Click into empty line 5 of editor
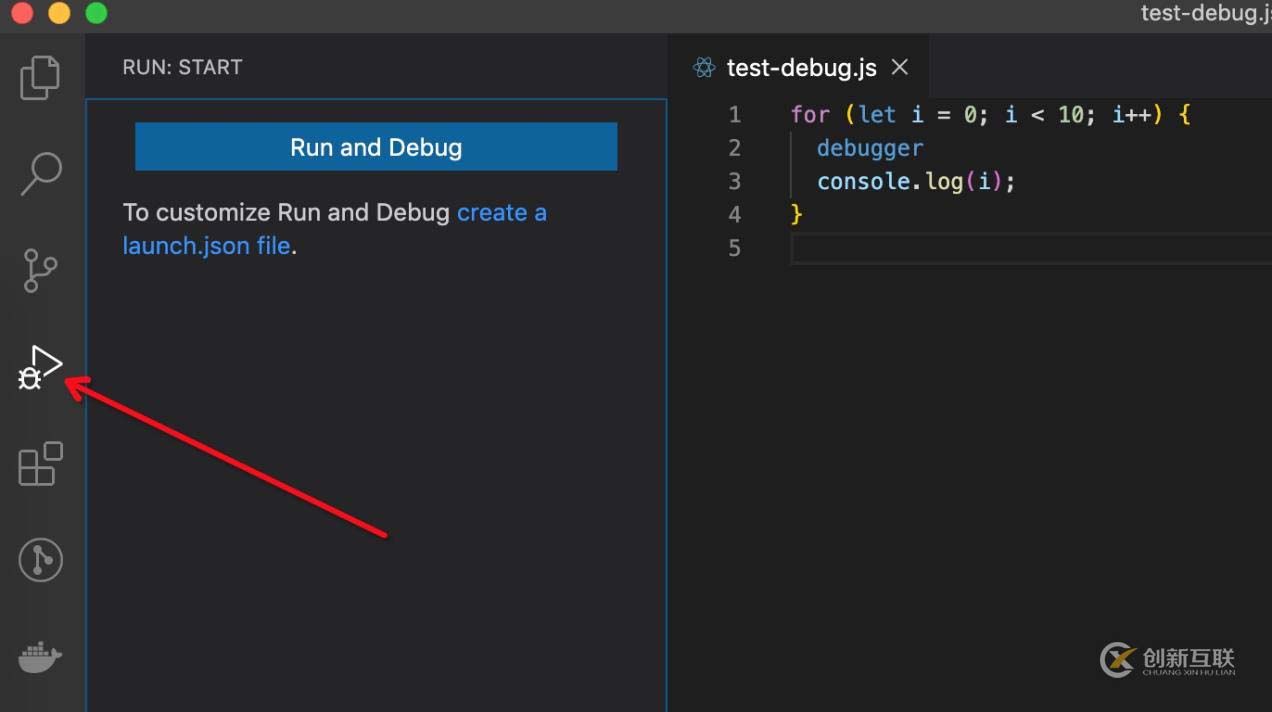Screen dimensions: 1272x712 click(x=1000, y=248)
